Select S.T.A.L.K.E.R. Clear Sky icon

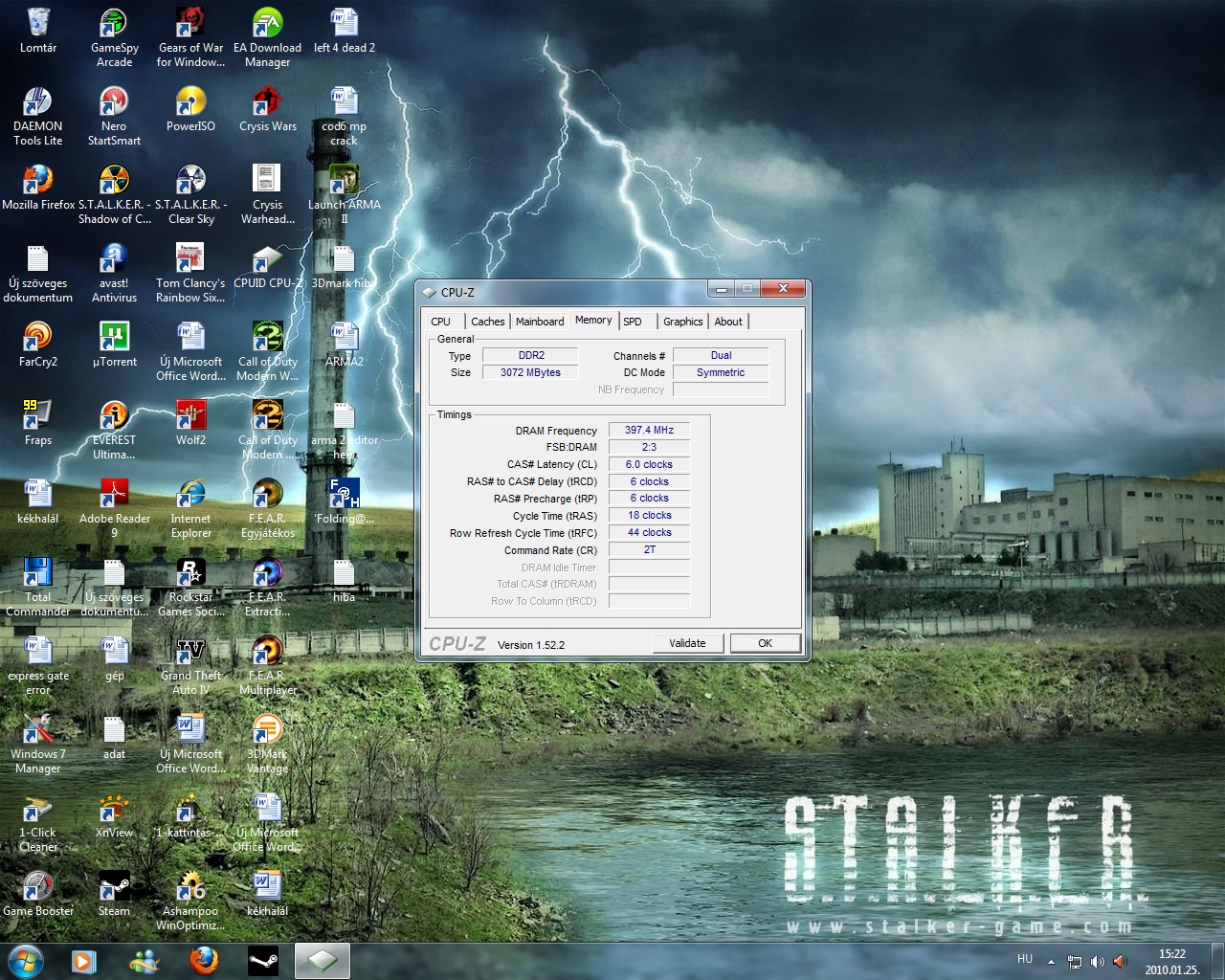190,194
